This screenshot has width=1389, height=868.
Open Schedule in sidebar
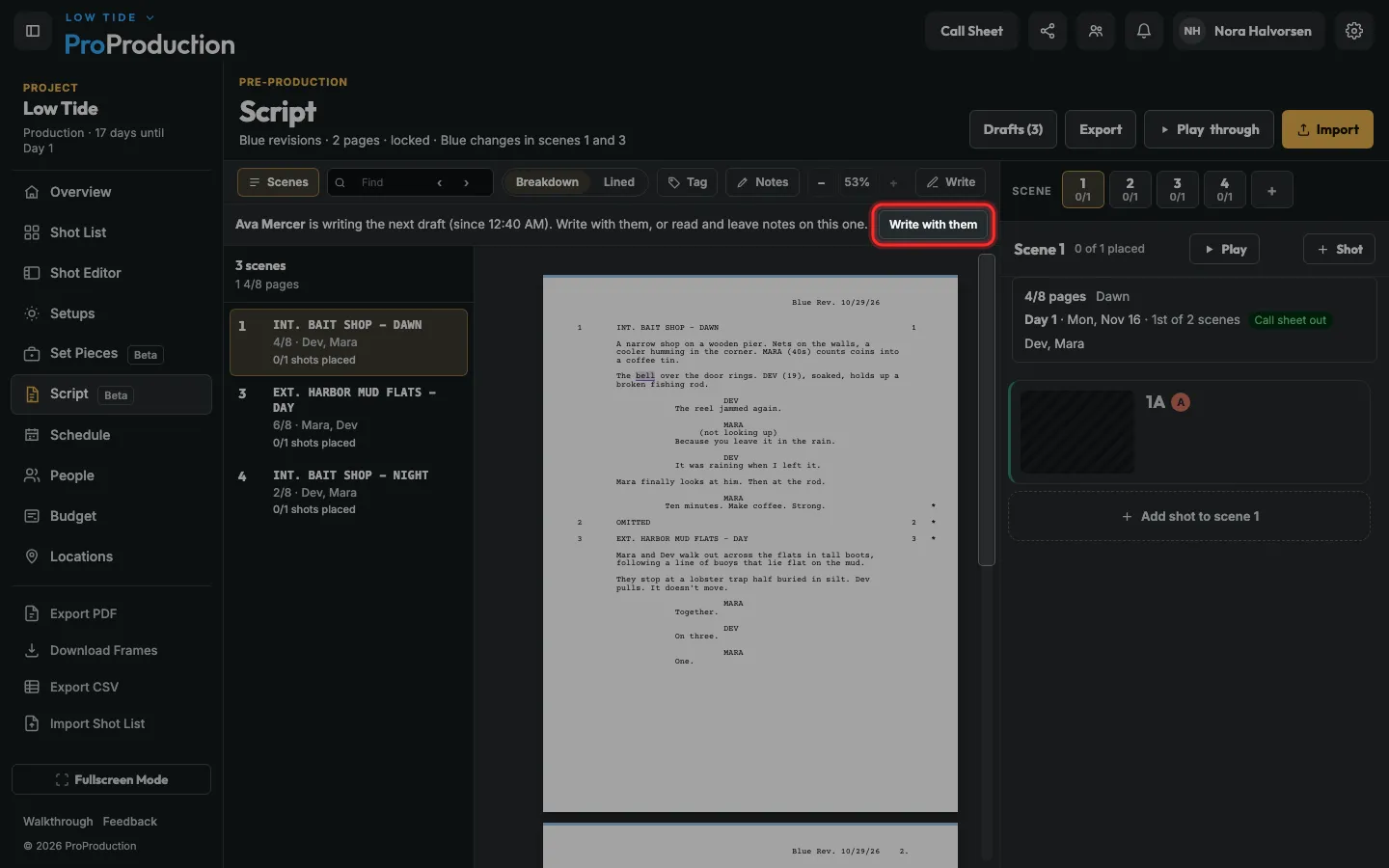[x=111, y=435]
